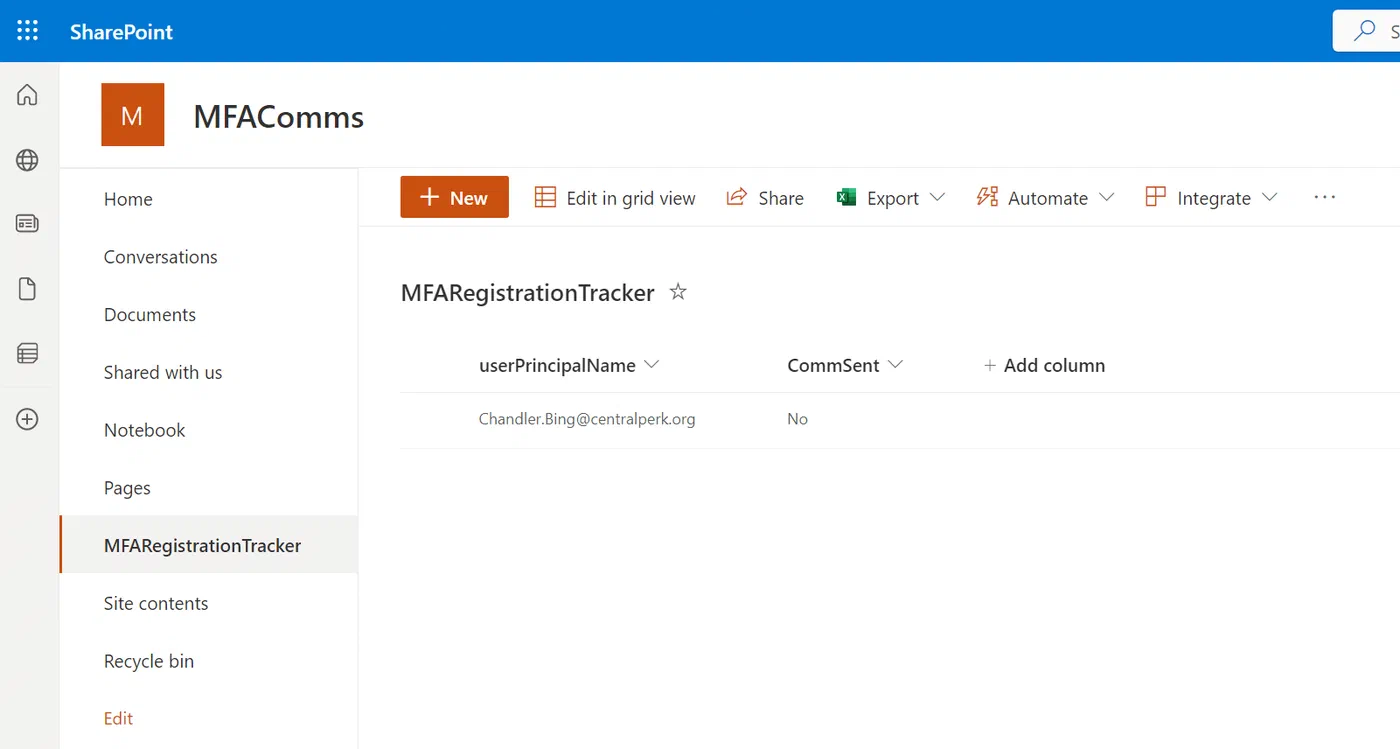Viewport: 1400px width, 749px height.
Task: Click the New item button
Action: click(454, 197)
